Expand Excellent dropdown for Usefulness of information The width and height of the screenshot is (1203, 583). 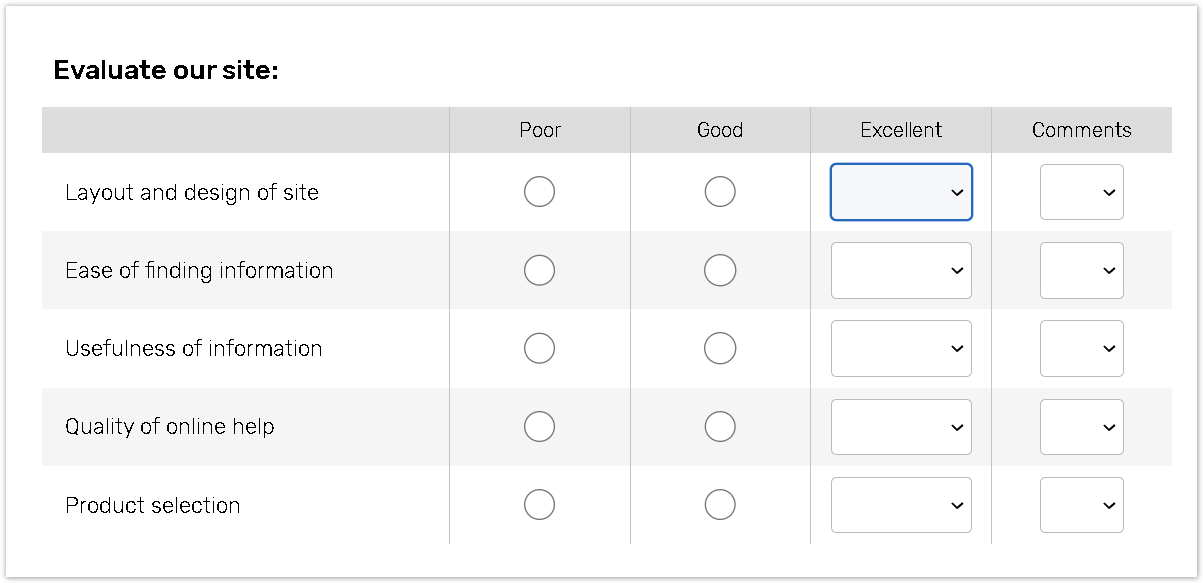901,348
